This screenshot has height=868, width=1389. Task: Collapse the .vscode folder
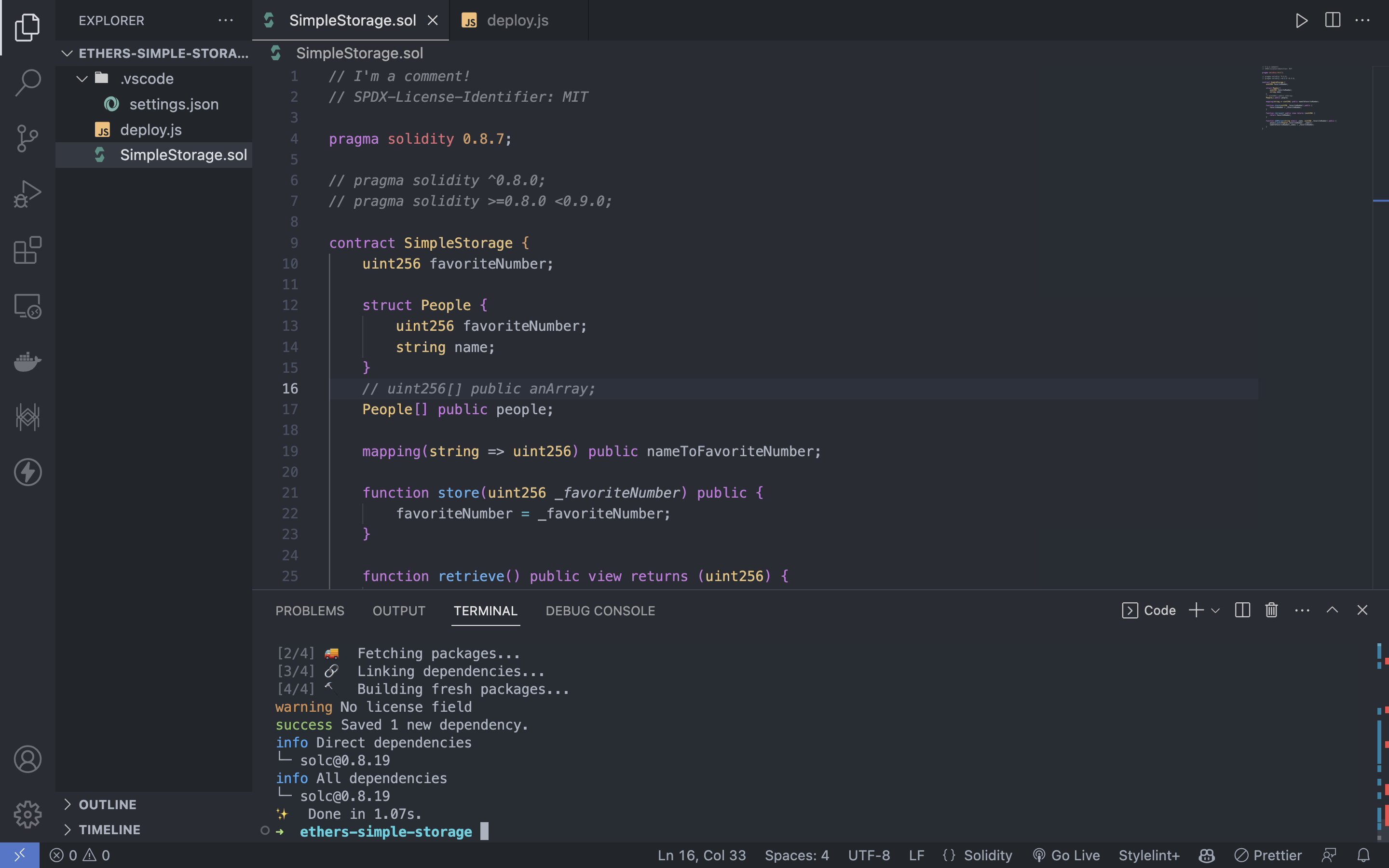click(154, 79)
